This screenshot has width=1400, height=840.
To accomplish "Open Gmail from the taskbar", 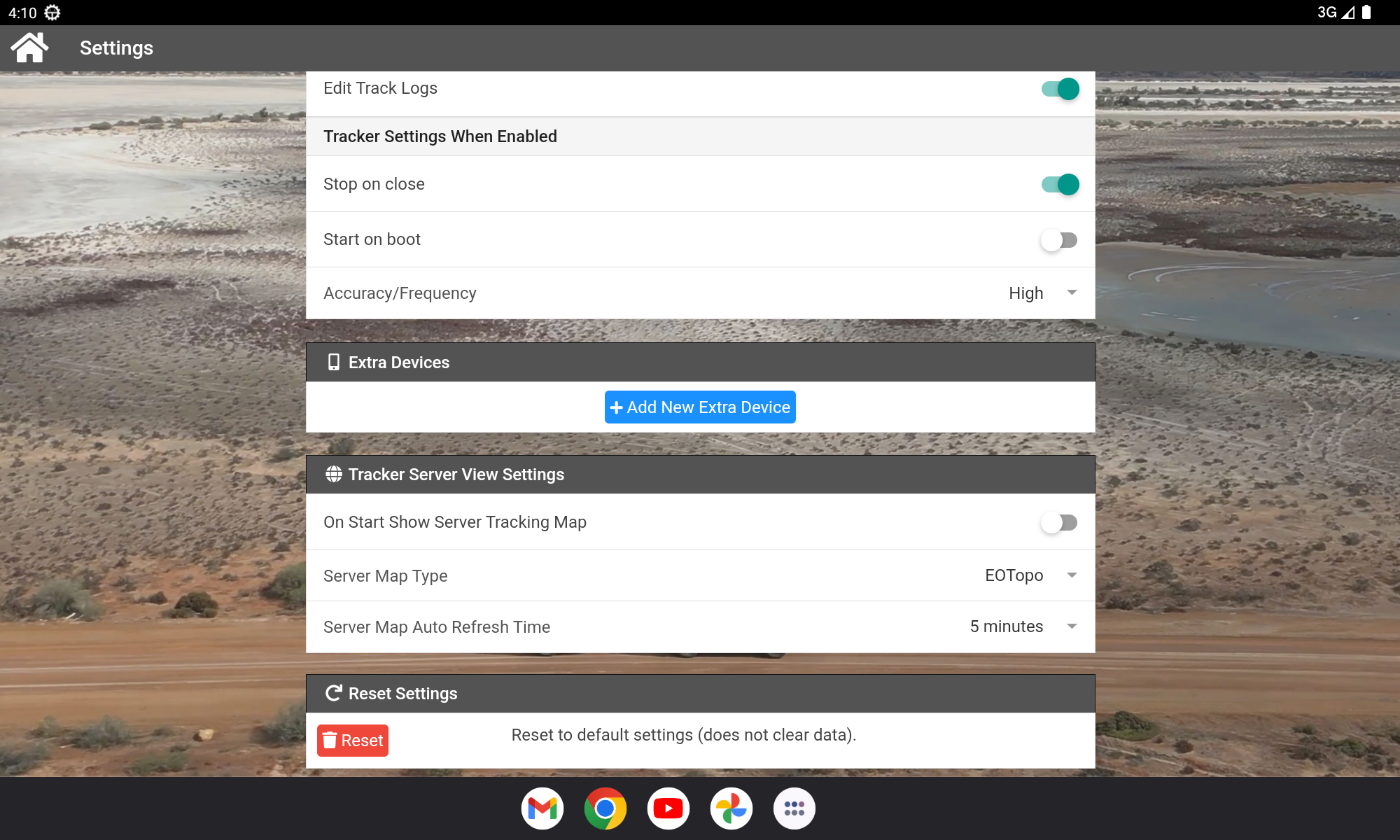I will click(x=542, y=808).
